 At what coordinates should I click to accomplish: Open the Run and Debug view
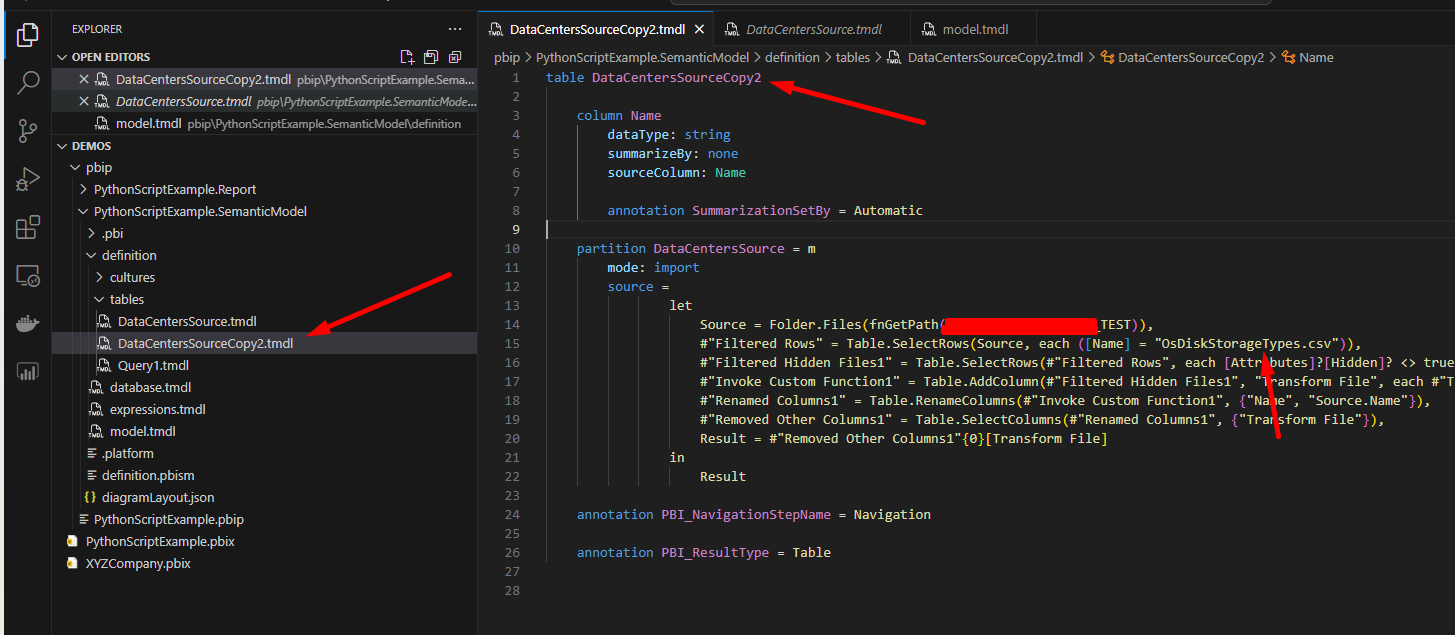point(28,180)
